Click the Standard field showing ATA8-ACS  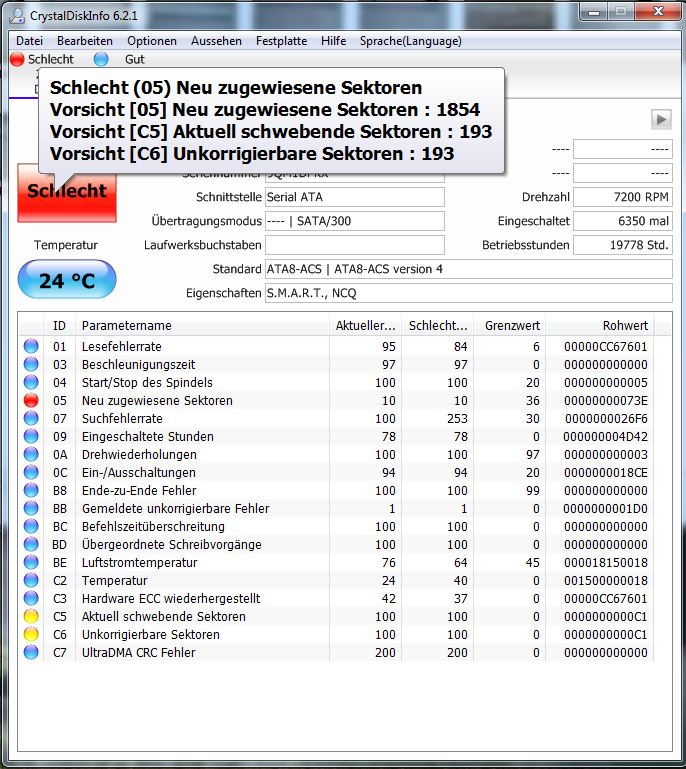point(468,269)
